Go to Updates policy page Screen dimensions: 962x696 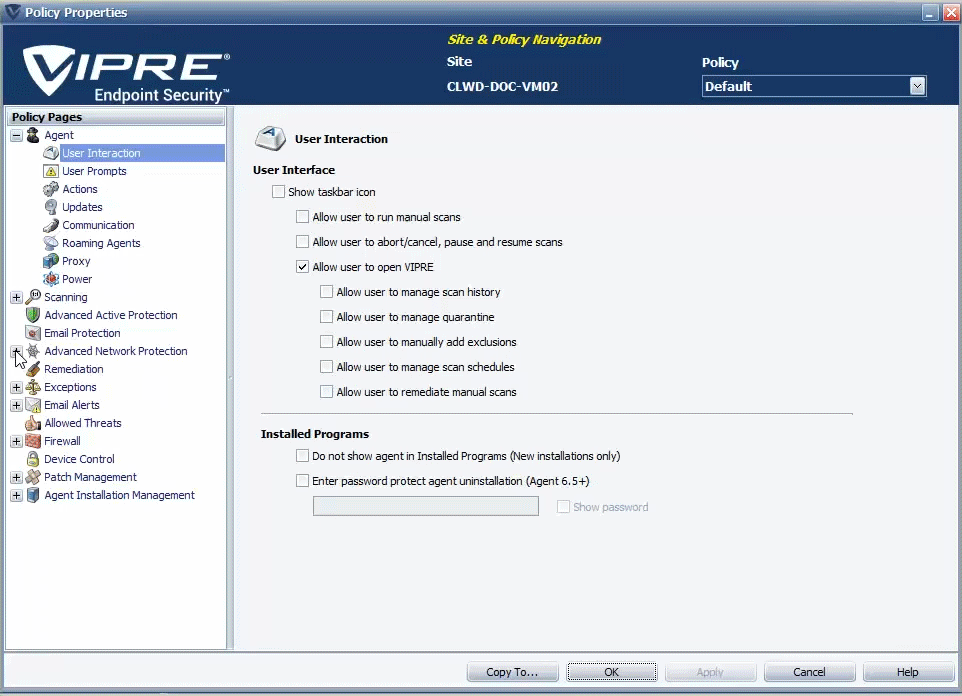[82, 207]
